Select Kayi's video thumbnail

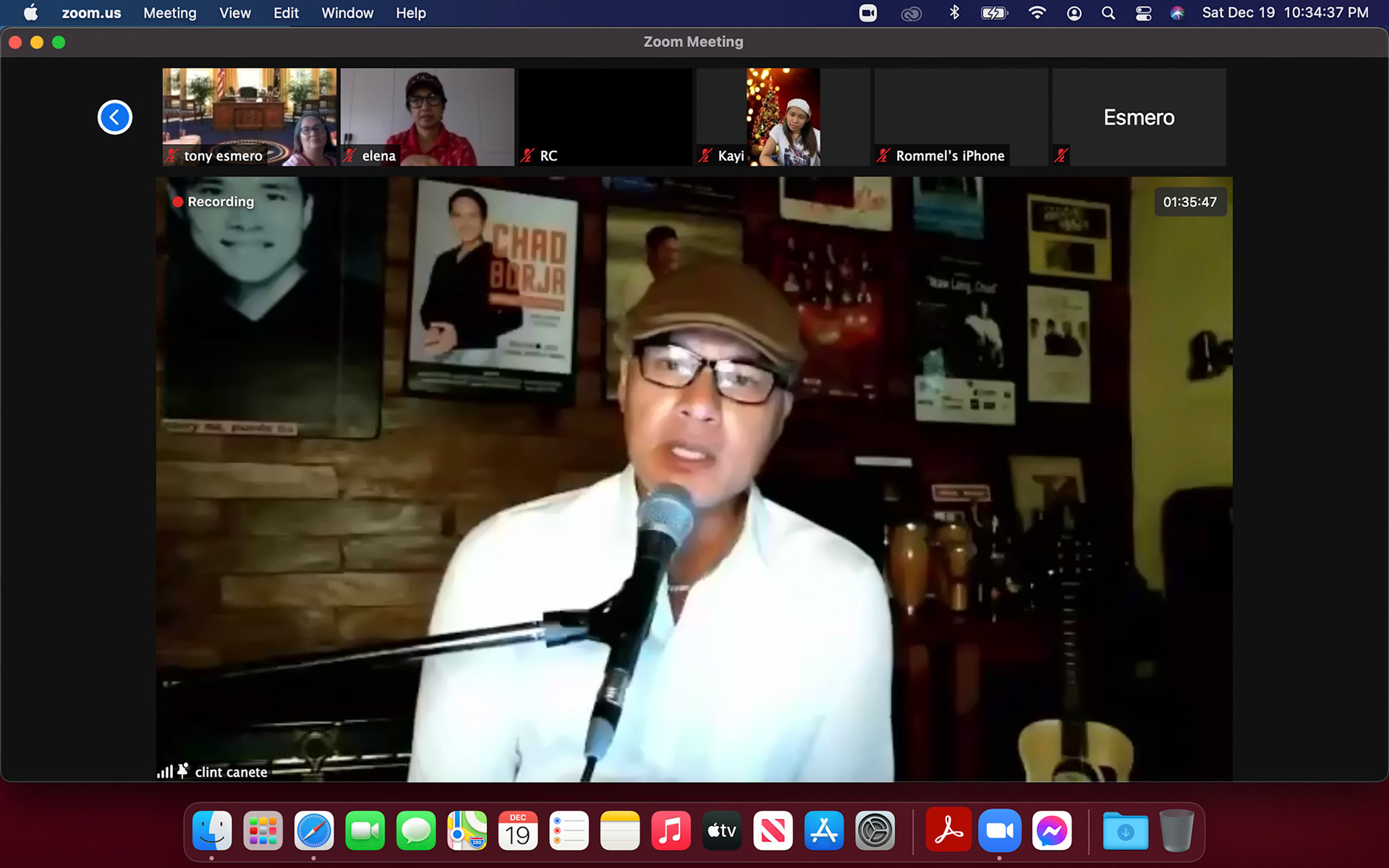(x=783, y=116)
